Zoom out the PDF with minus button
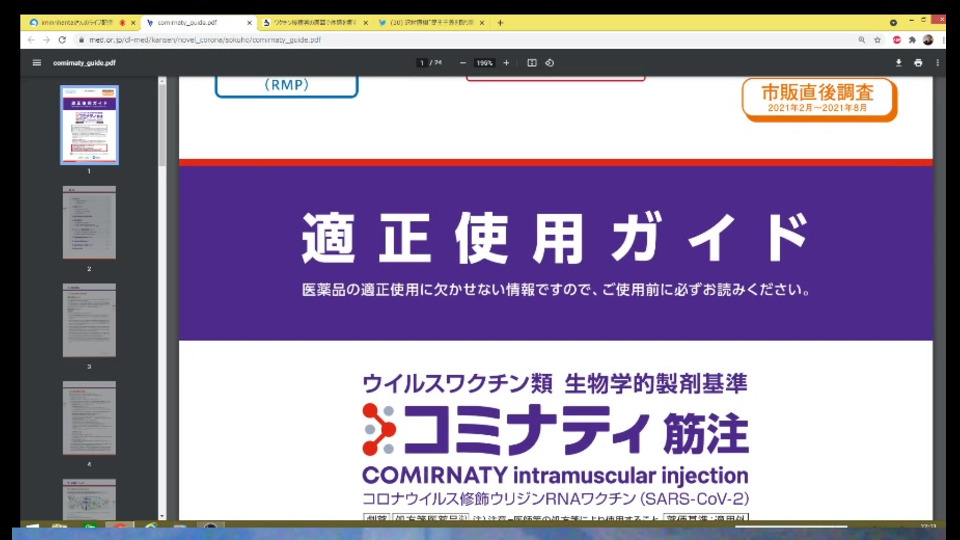The height and width of the screenshot is (540, 960). (463, 62)
